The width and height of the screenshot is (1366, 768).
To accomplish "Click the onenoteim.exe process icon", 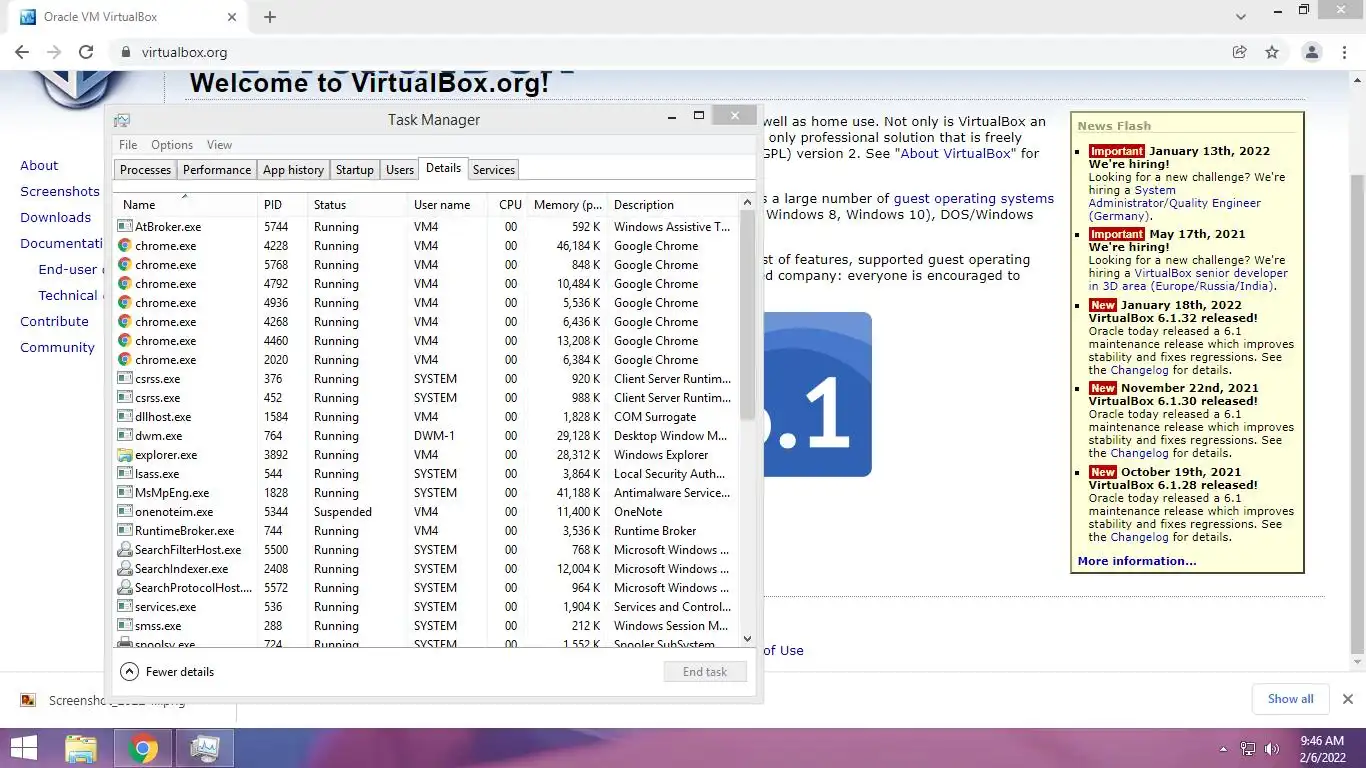I will pos(125,512).
